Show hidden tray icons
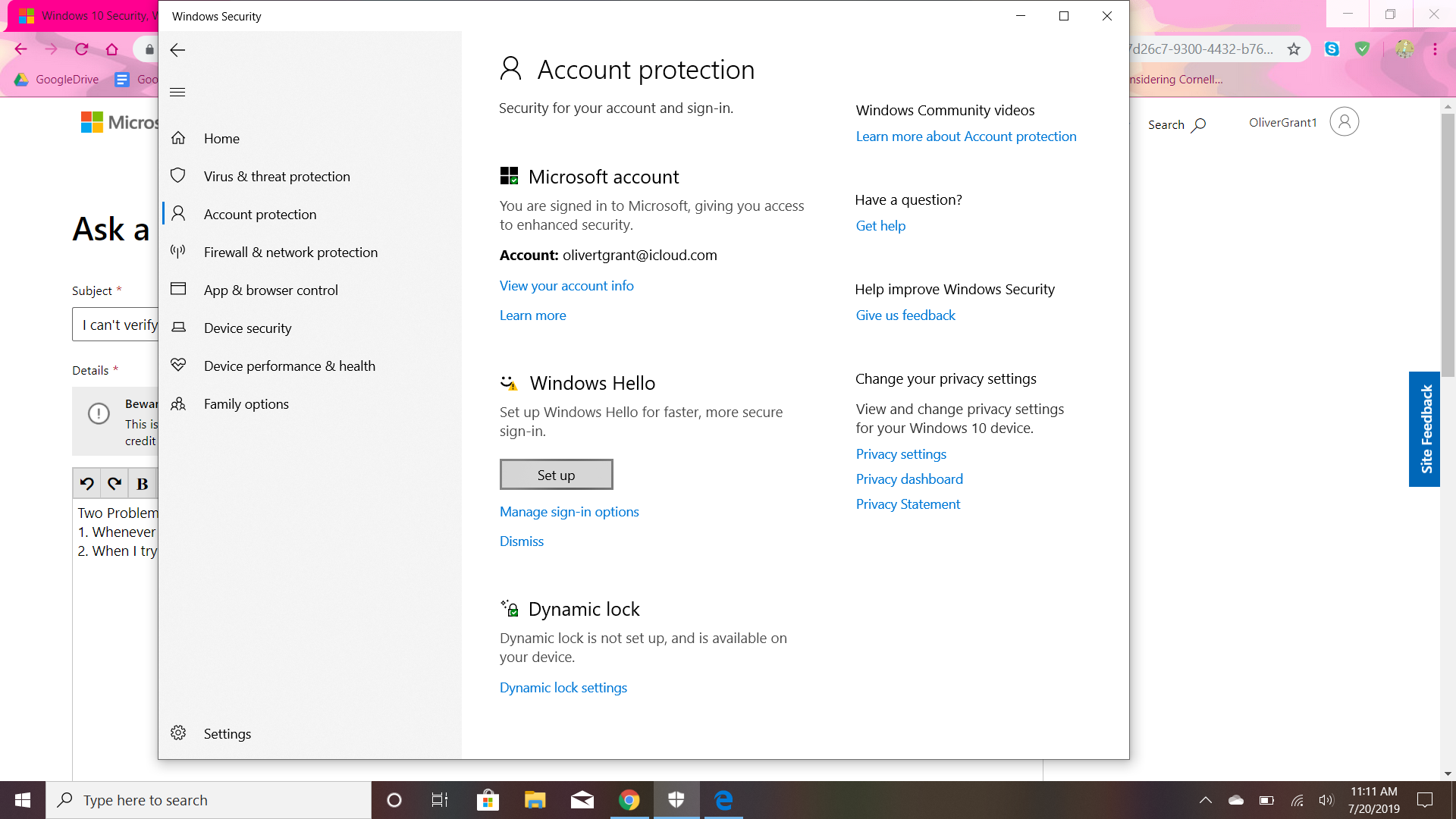 click(1205, 800)
